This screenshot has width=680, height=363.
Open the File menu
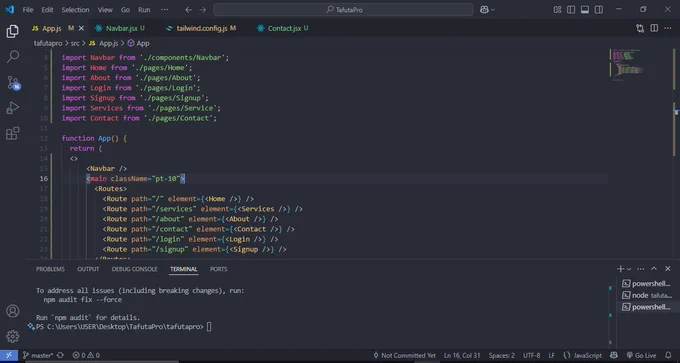click(28, 10)
